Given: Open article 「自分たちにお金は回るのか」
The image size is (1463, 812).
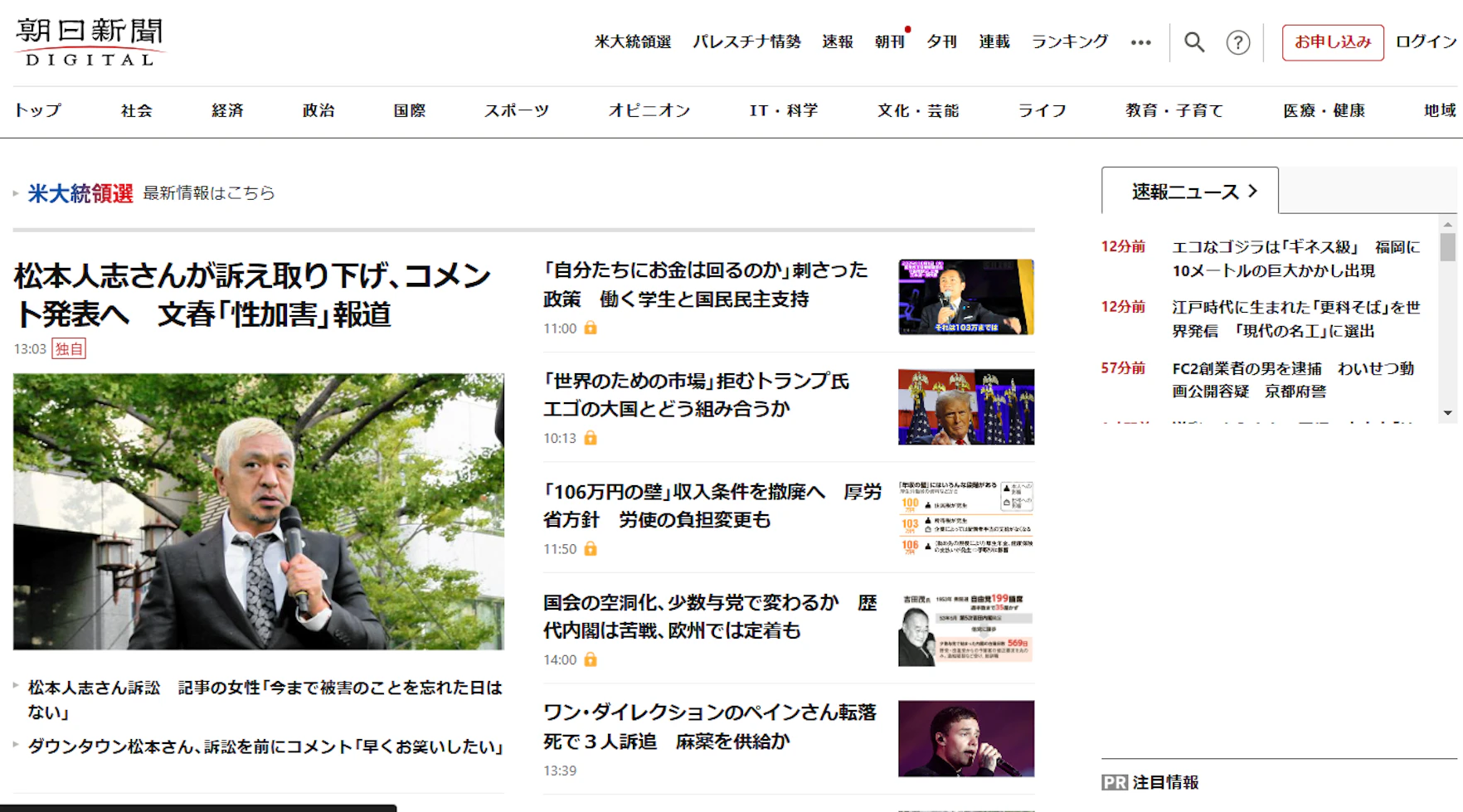Looking at the screenshot, I should pyautogui.click(x=706, y=284).
